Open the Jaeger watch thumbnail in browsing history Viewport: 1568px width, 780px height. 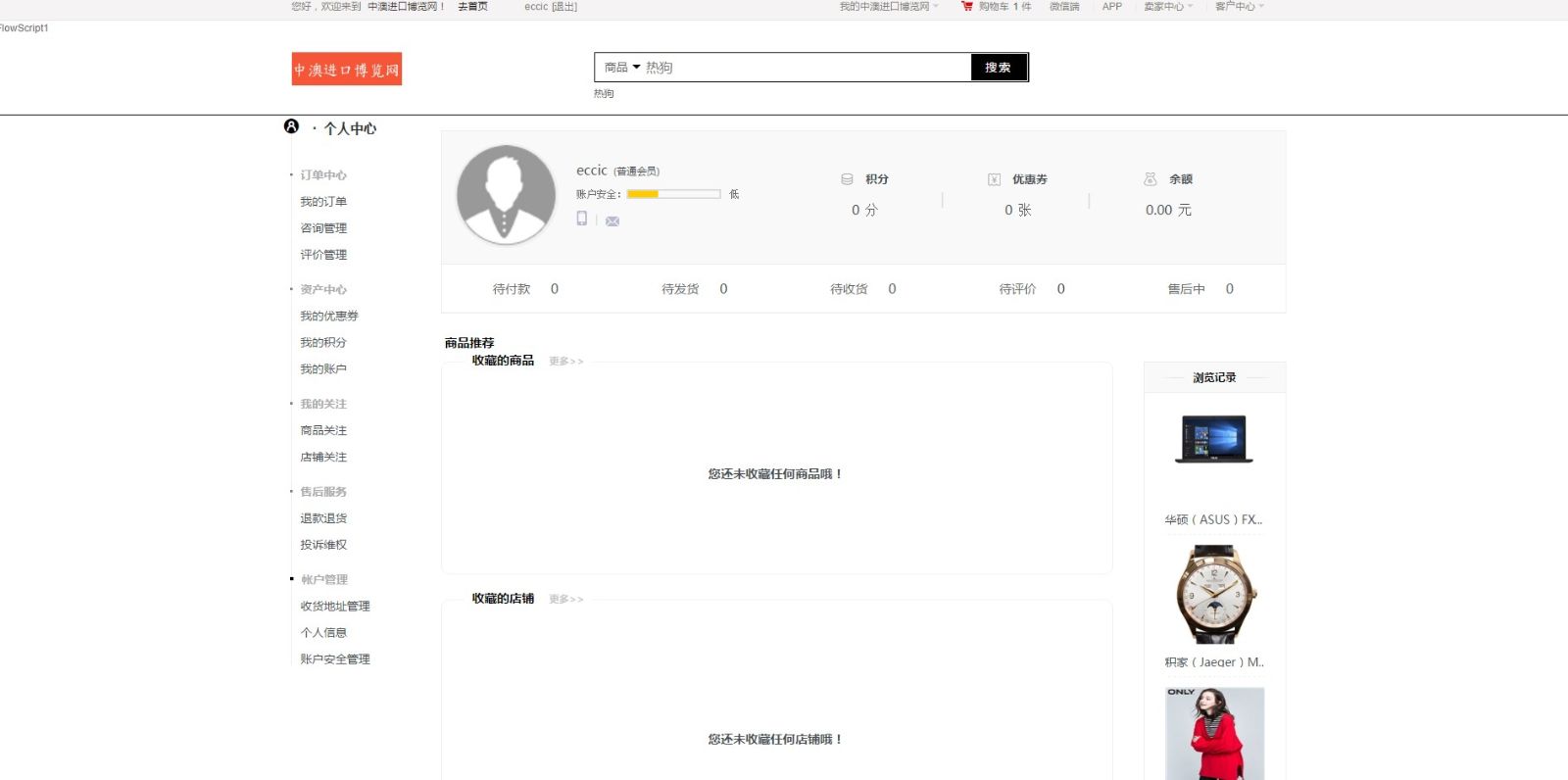coord(1214,594)
